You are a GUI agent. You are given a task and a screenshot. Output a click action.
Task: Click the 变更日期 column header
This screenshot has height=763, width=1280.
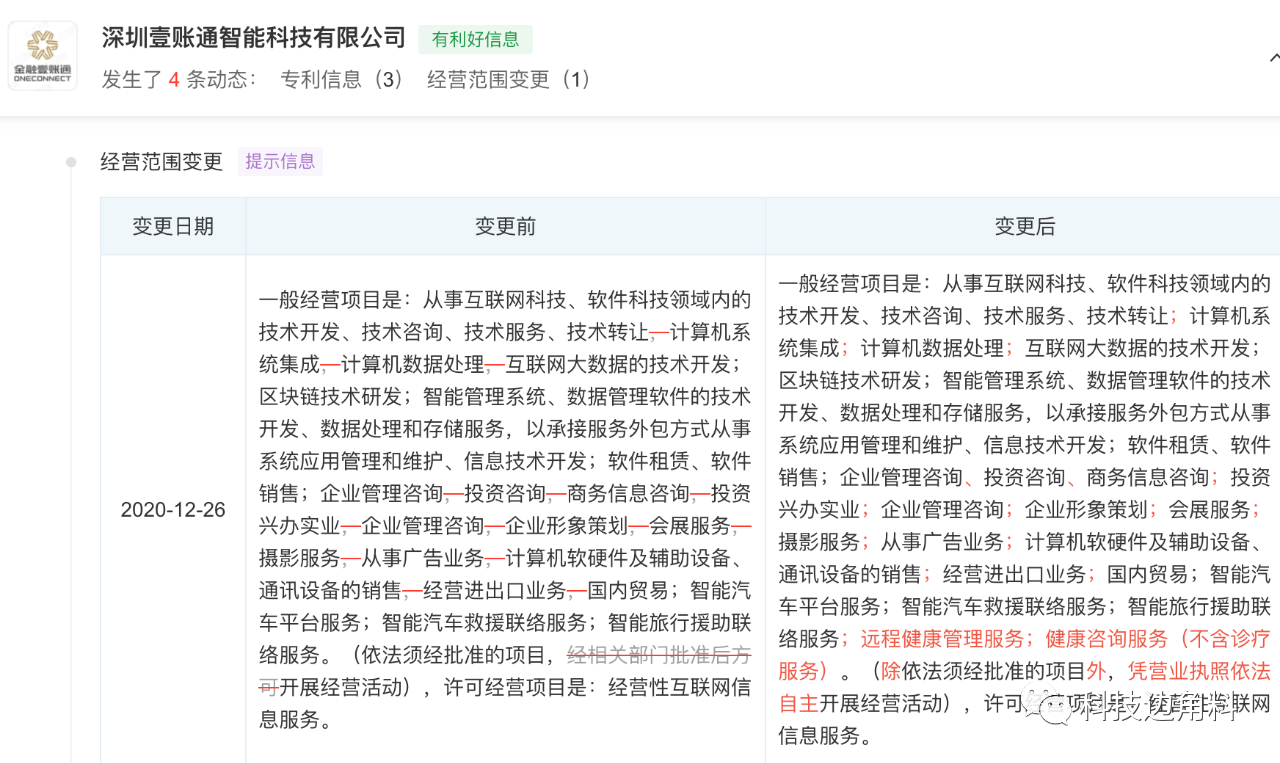tap(173, 226)
